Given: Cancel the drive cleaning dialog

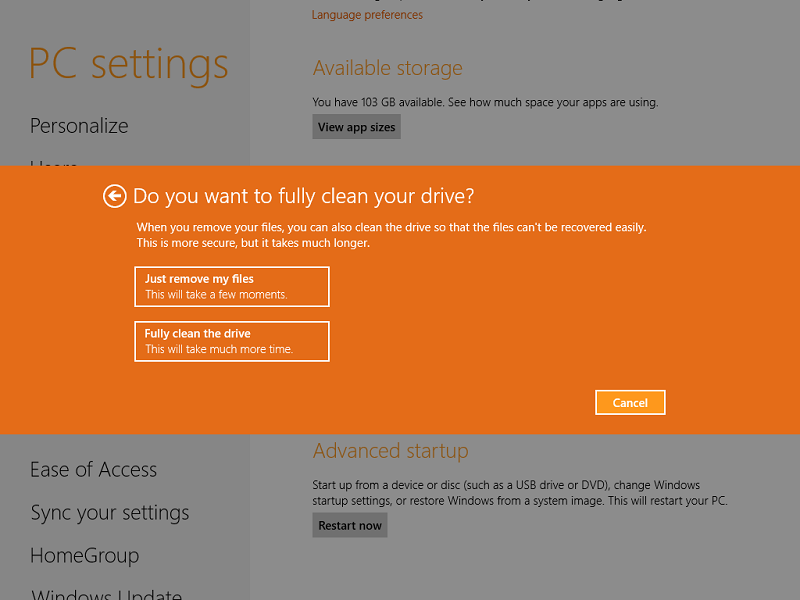Looking at the screenshot, I should click(x=630, y=402).
